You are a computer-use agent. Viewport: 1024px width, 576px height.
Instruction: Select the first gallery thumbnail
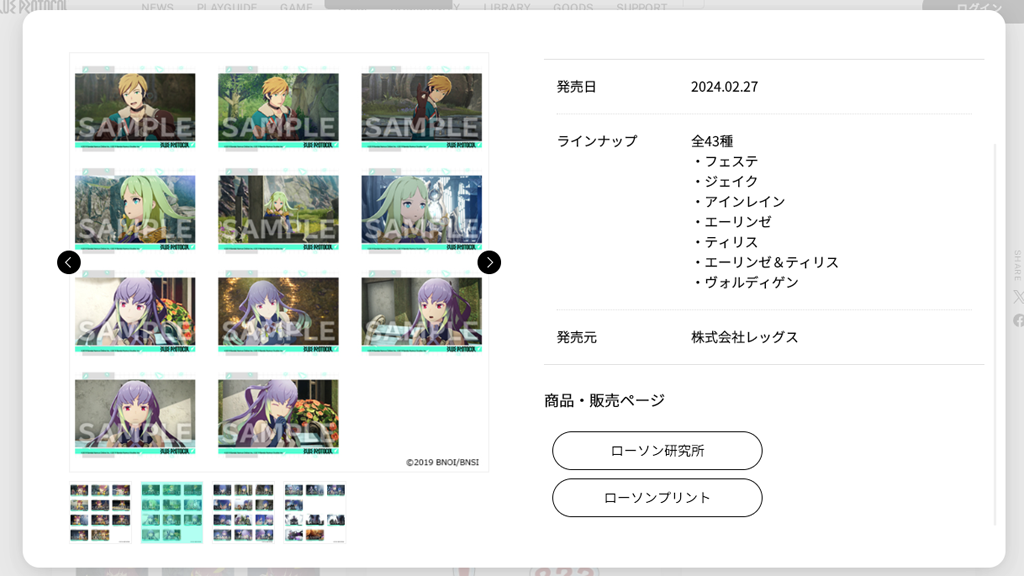100,513
